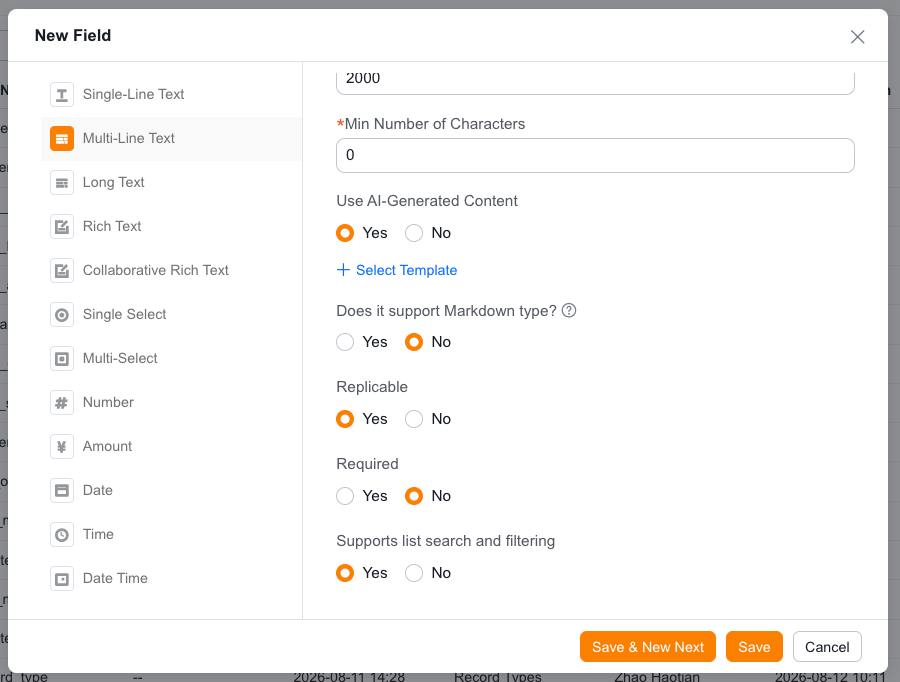This screenshot has width=900, height=682.
Task: Click the Date Time field icon
Action: point(62,579)
